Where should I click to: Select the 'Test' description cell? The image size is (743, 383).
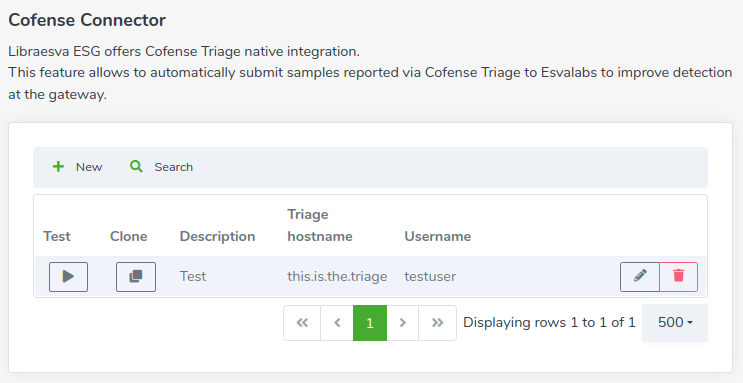193,276
